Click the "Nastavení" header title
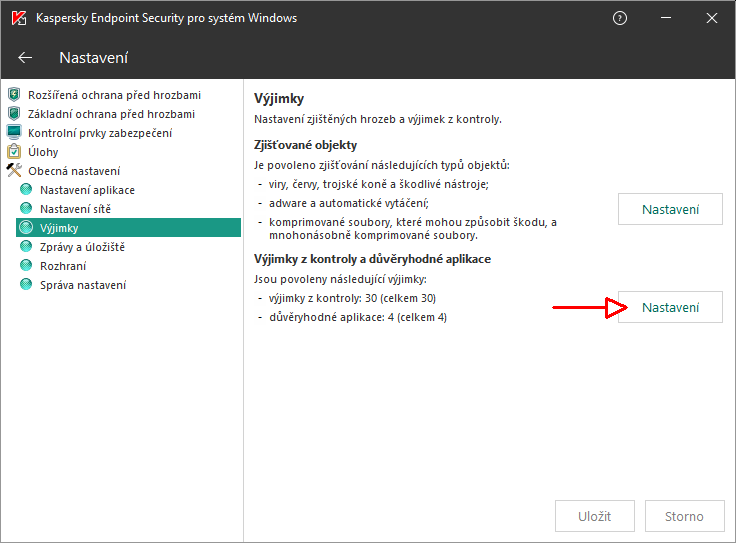Image resolution: width=736 pixels, height=543 pixels. click(93, 58)
